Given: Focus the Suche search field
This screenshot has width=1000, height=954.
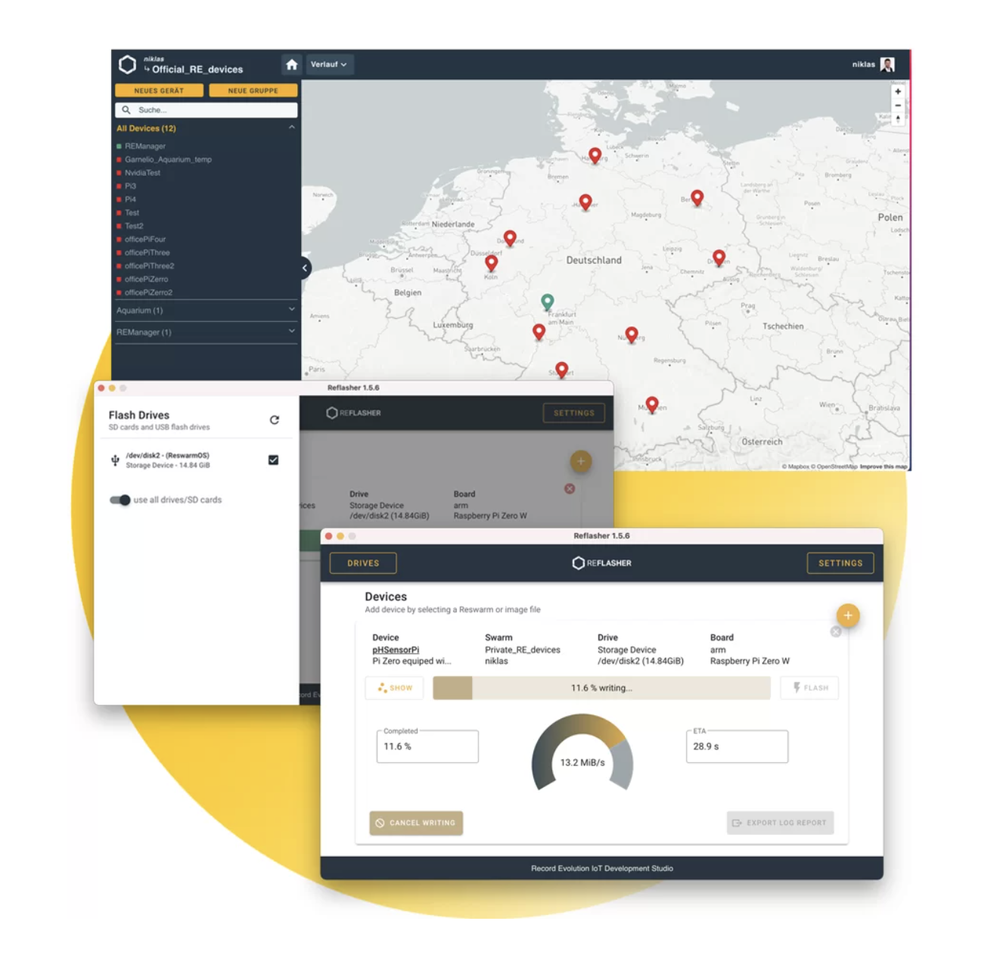Looking at the screenshot, I should [206, 110].
